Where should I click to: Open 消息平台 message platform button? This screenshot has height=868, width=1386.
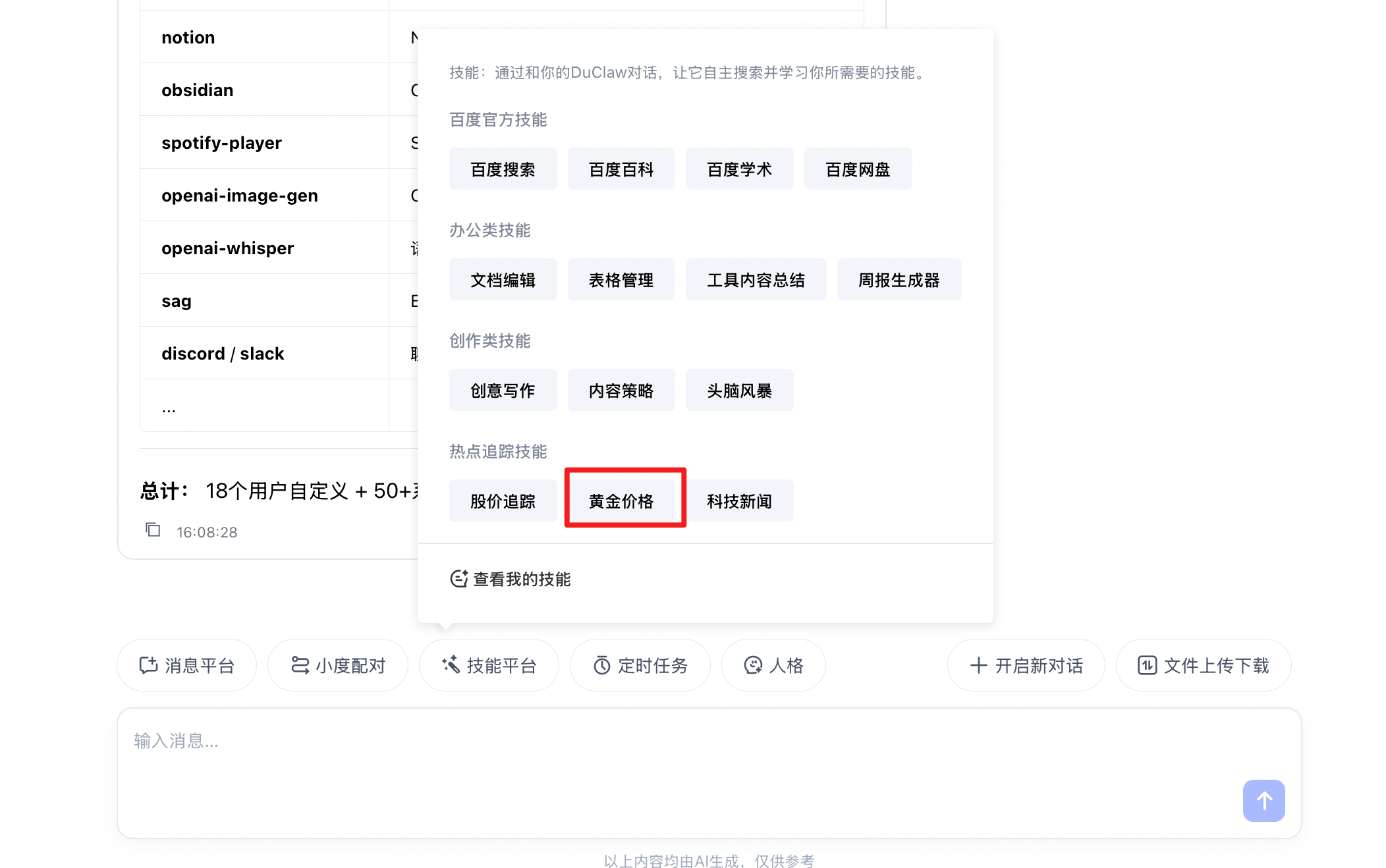[187, 665]
